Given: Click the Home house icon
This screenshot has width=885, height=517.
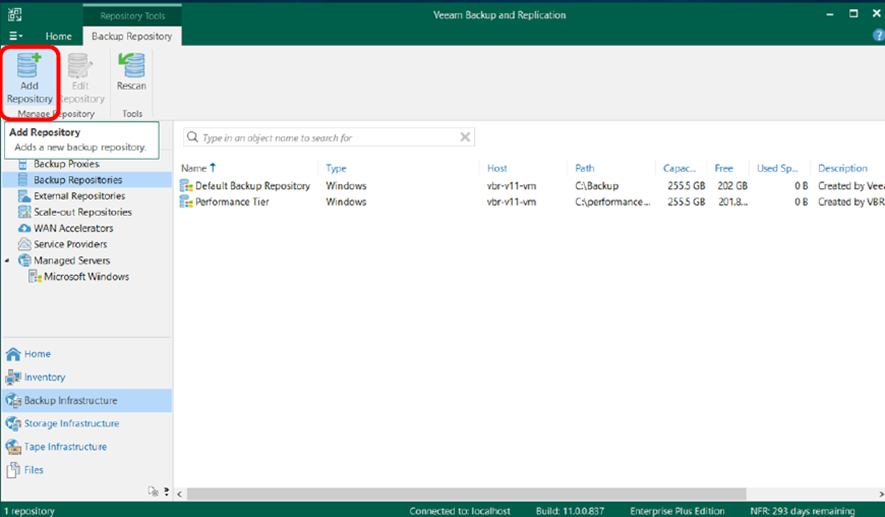Looking at the screenshot, I should point(13,354).
